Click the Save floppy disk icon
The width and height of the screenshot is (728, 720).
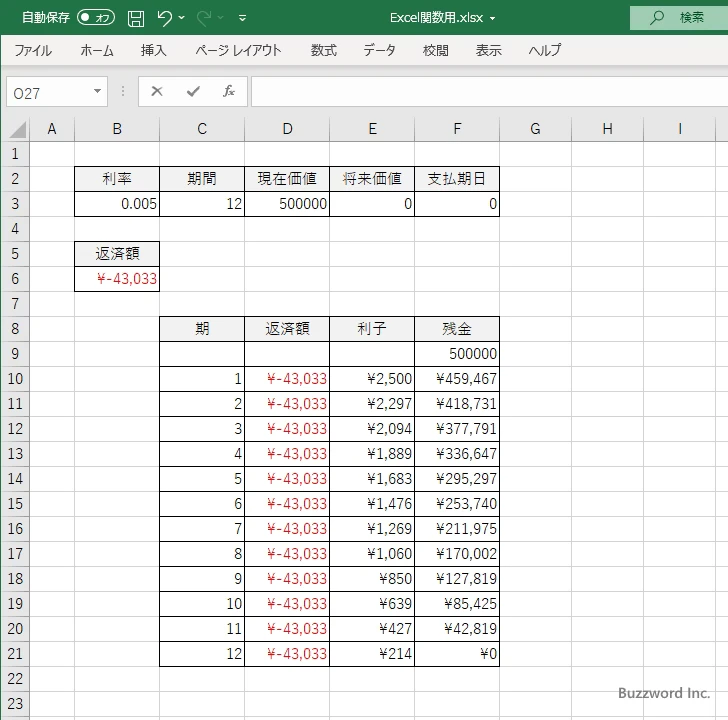pos(136,18)
